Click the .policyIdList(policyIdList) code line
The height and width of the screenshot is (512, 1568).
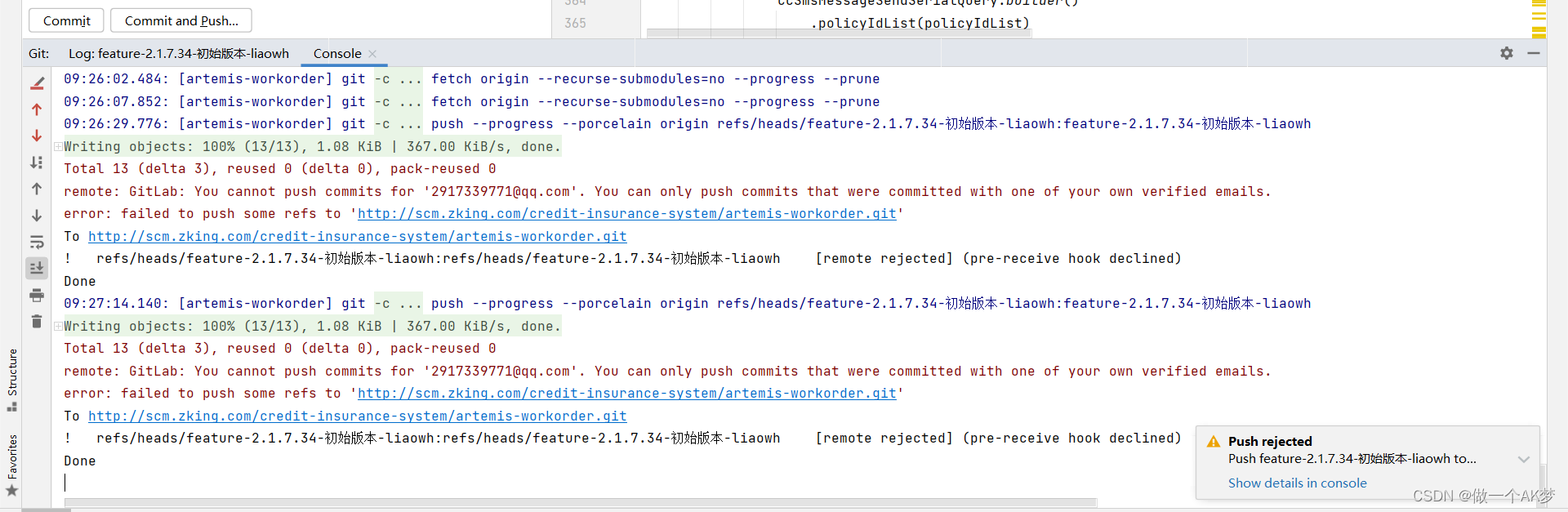[920, 23]
